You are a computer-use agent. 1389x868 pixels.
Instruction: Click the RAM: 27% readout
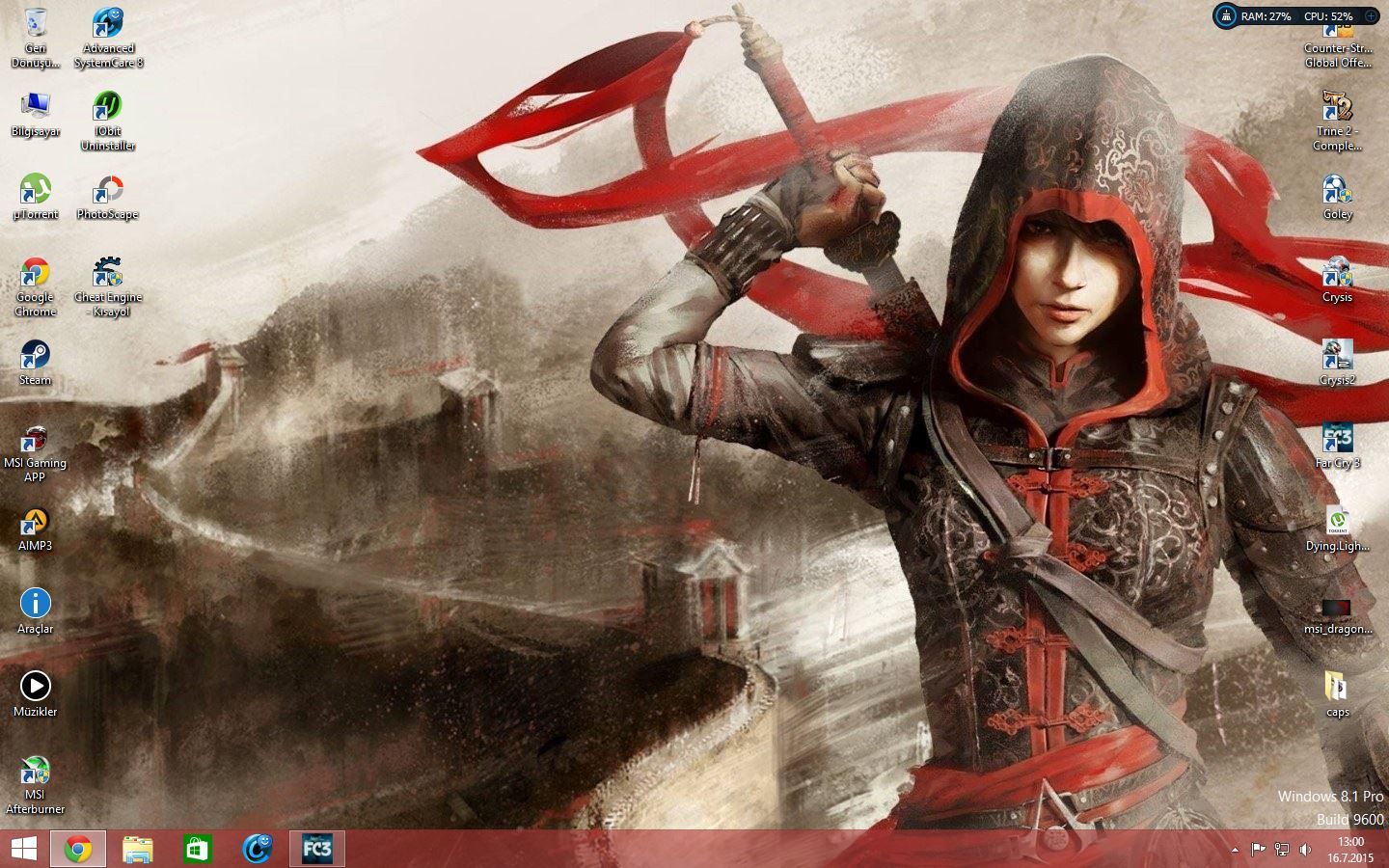[1266, 16]
